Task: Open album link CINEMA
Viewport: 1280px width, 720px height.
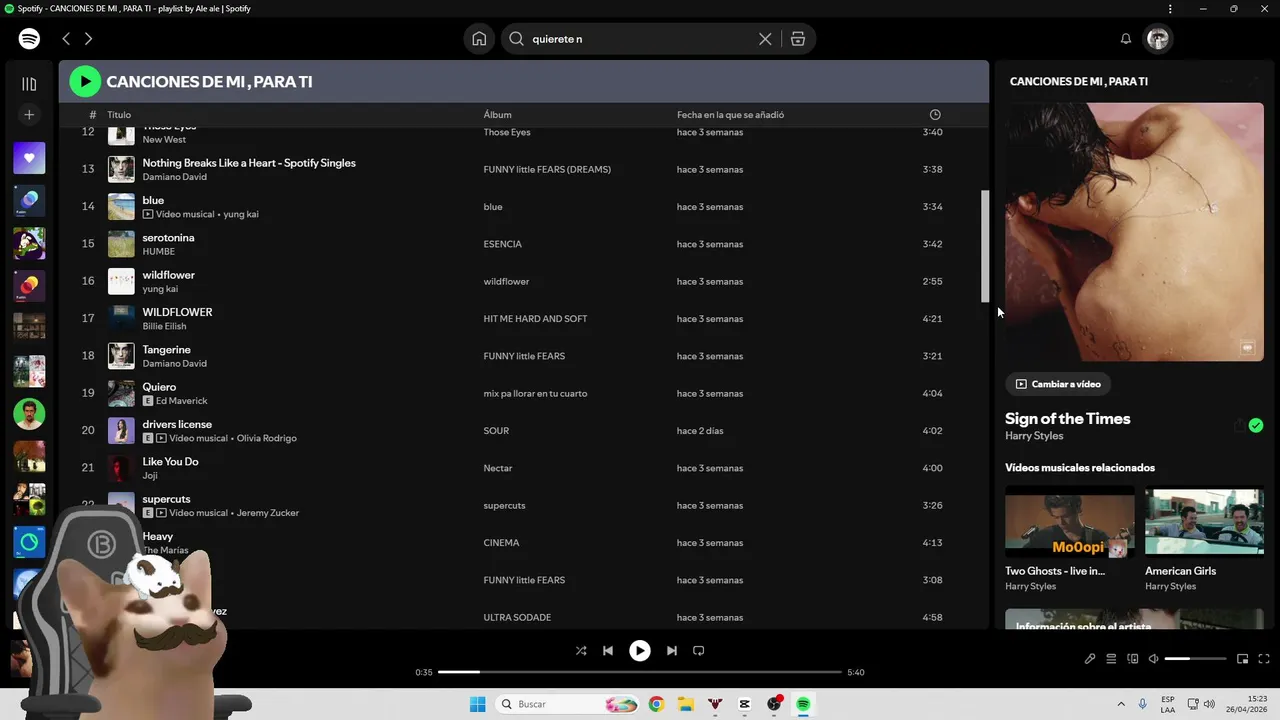Action: [x=501, y=543]
